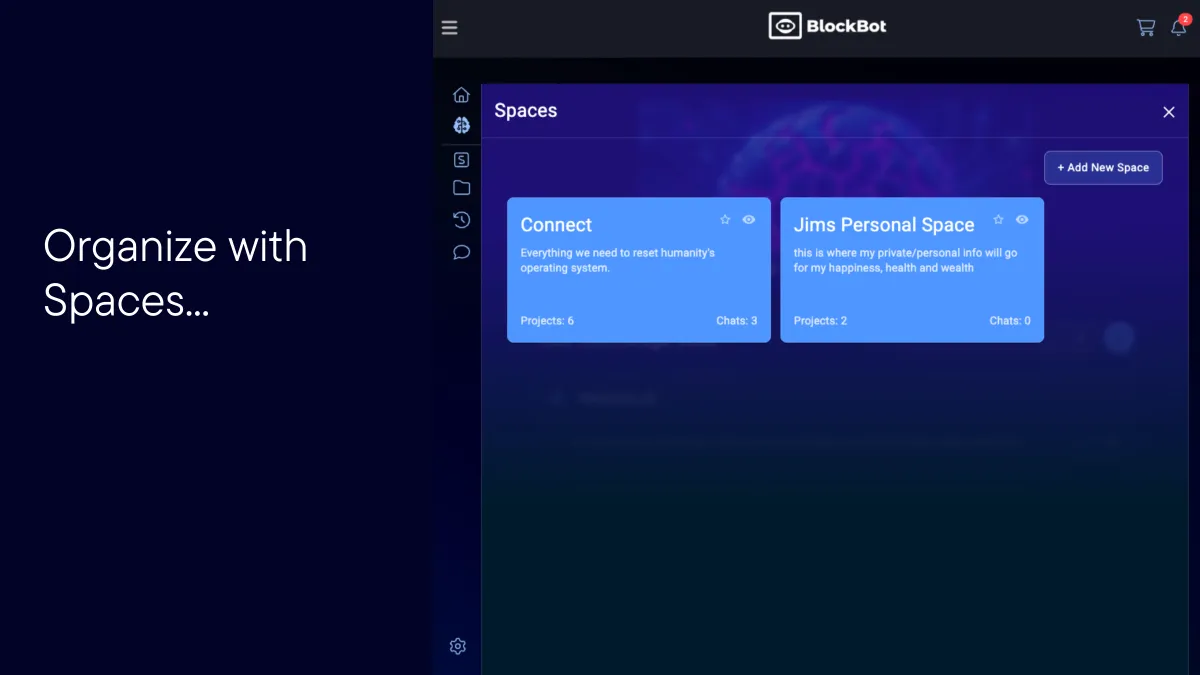Toggle visibility of Connect space
Image resolution: width=1200 pixels, height=675 pixels.
tap(749, 219)
